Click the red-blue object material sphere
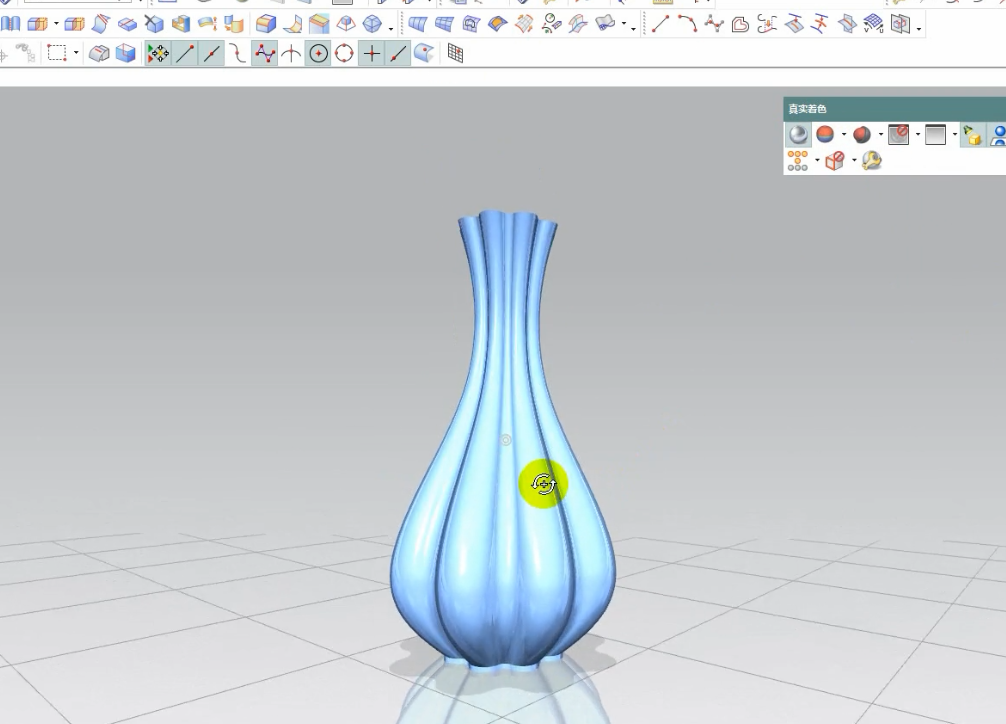1006x724 pixels. [x=825, y=134]
